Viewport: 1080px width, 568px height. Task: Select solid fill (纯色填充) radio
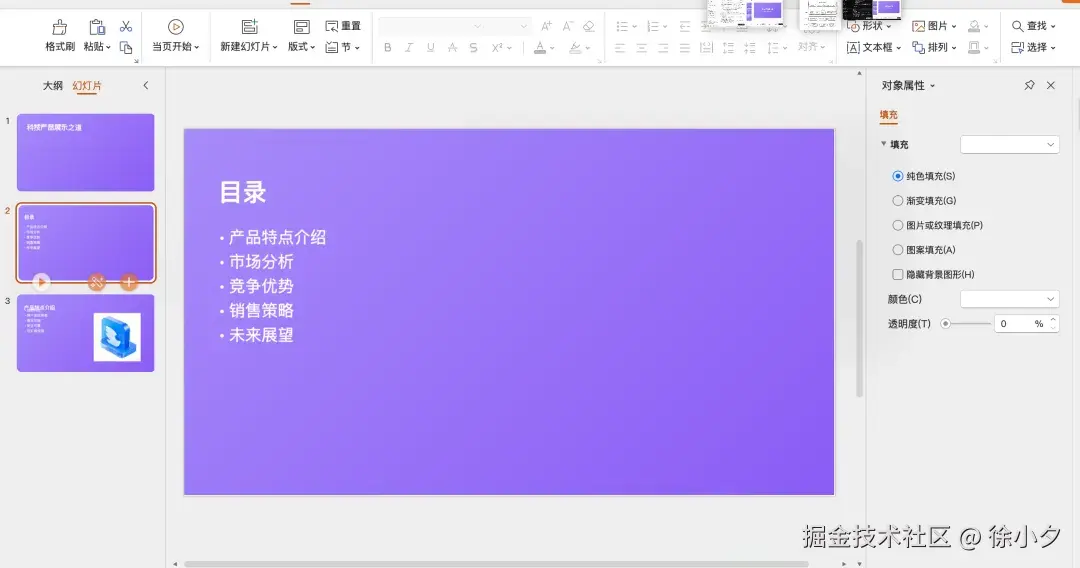pyautogui.click(x=897, y=176)
